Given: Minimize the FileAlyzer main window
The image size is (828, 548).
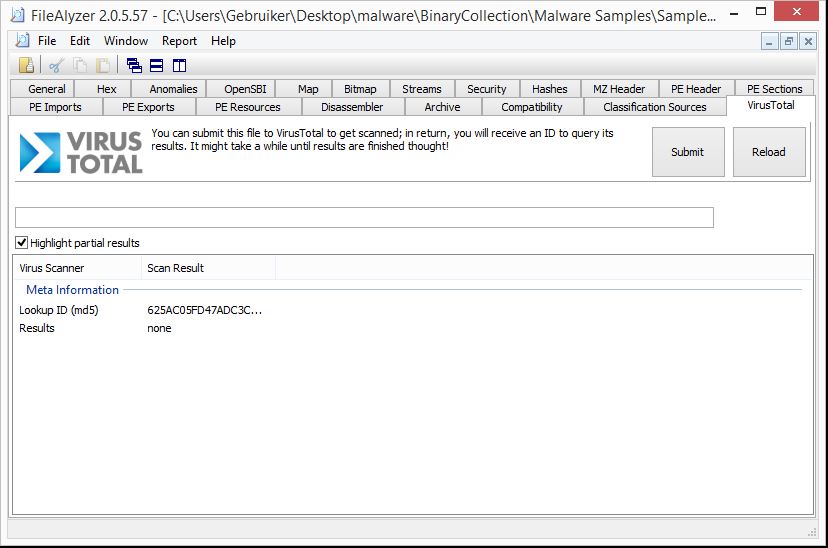Looking at the screenshot, I should pos(734,12).
